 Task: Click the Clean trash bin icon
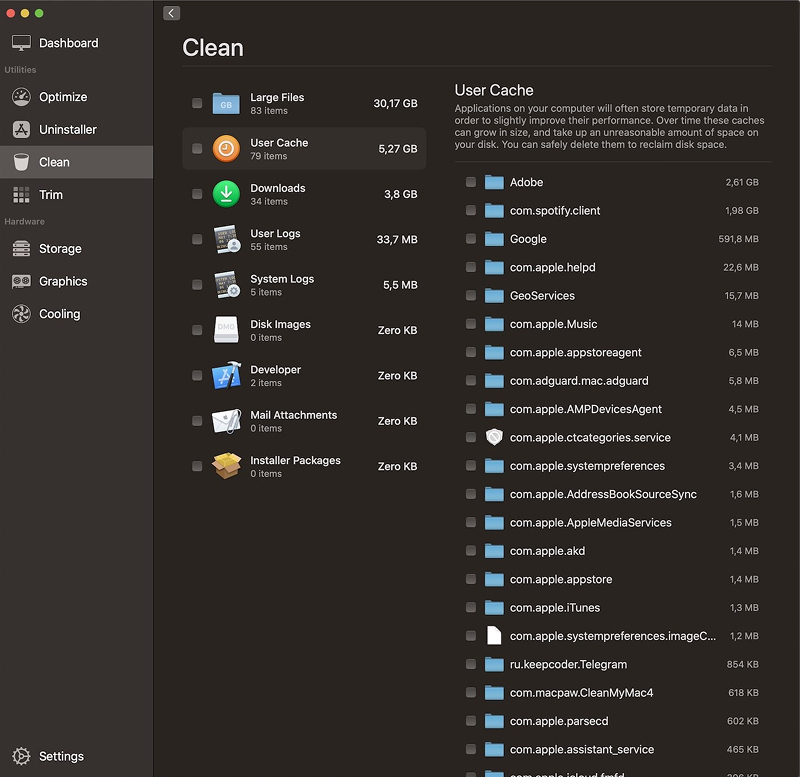(21, 162)
